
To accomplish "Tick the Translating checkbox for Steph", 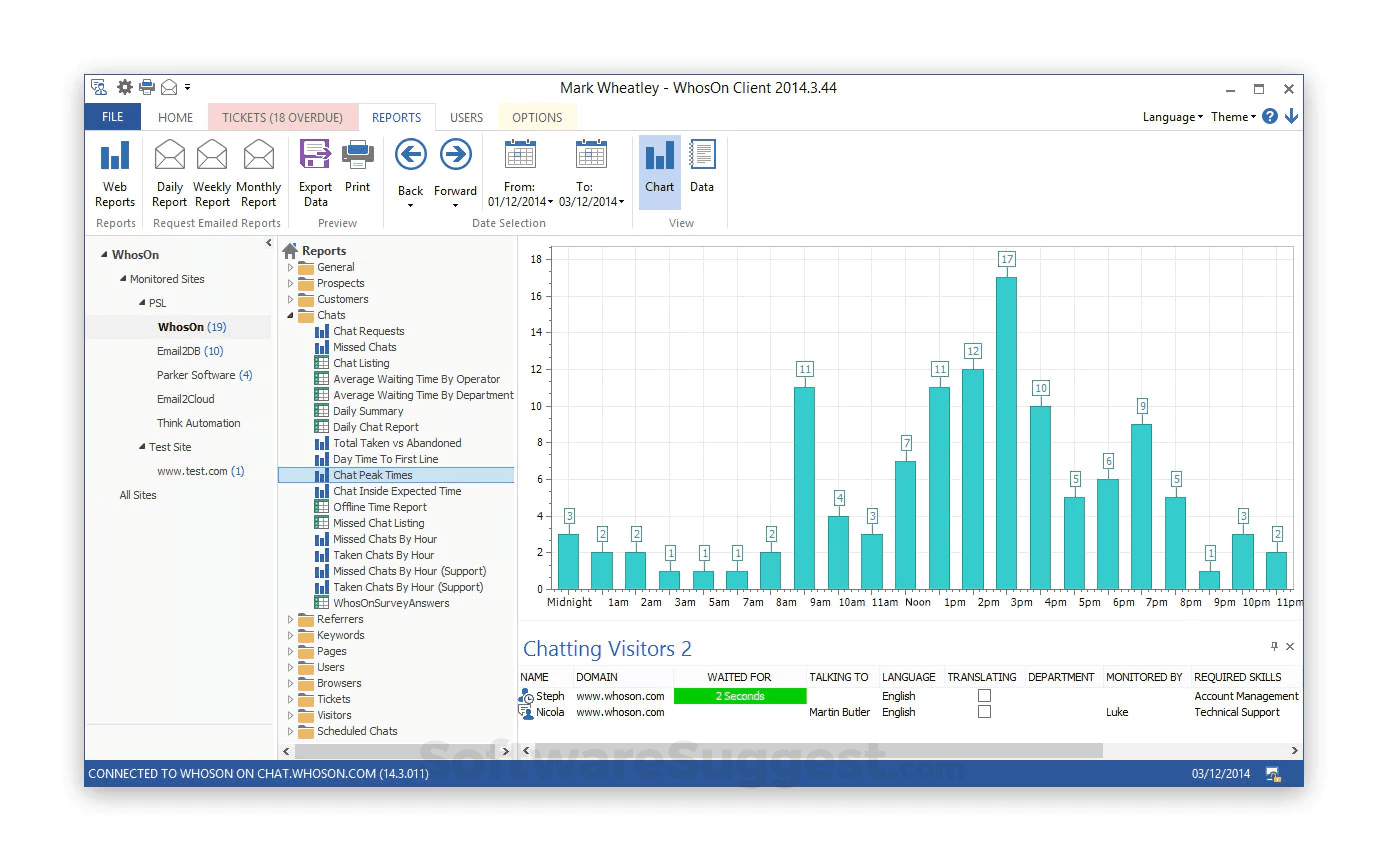I will tap(984, 696).
